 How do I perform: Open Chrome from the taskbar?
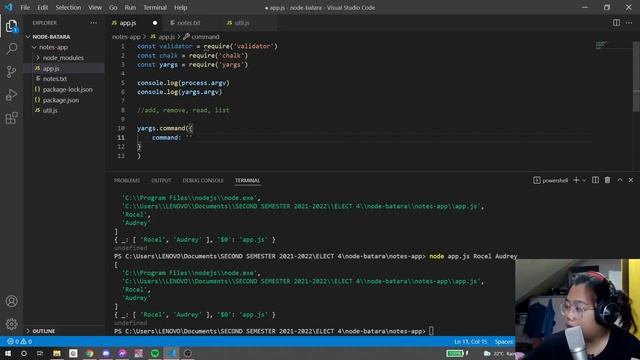pyautogui.click(x=89, y=353)
